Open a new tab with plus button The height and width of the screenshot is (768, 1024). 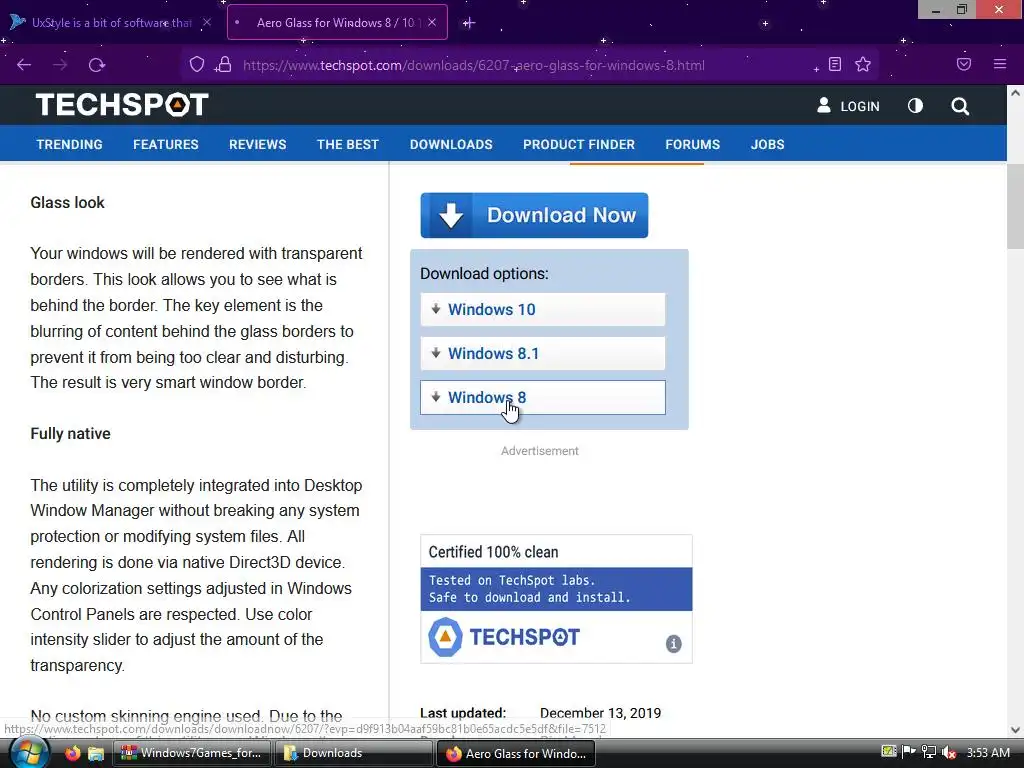(x=468, y=23)
